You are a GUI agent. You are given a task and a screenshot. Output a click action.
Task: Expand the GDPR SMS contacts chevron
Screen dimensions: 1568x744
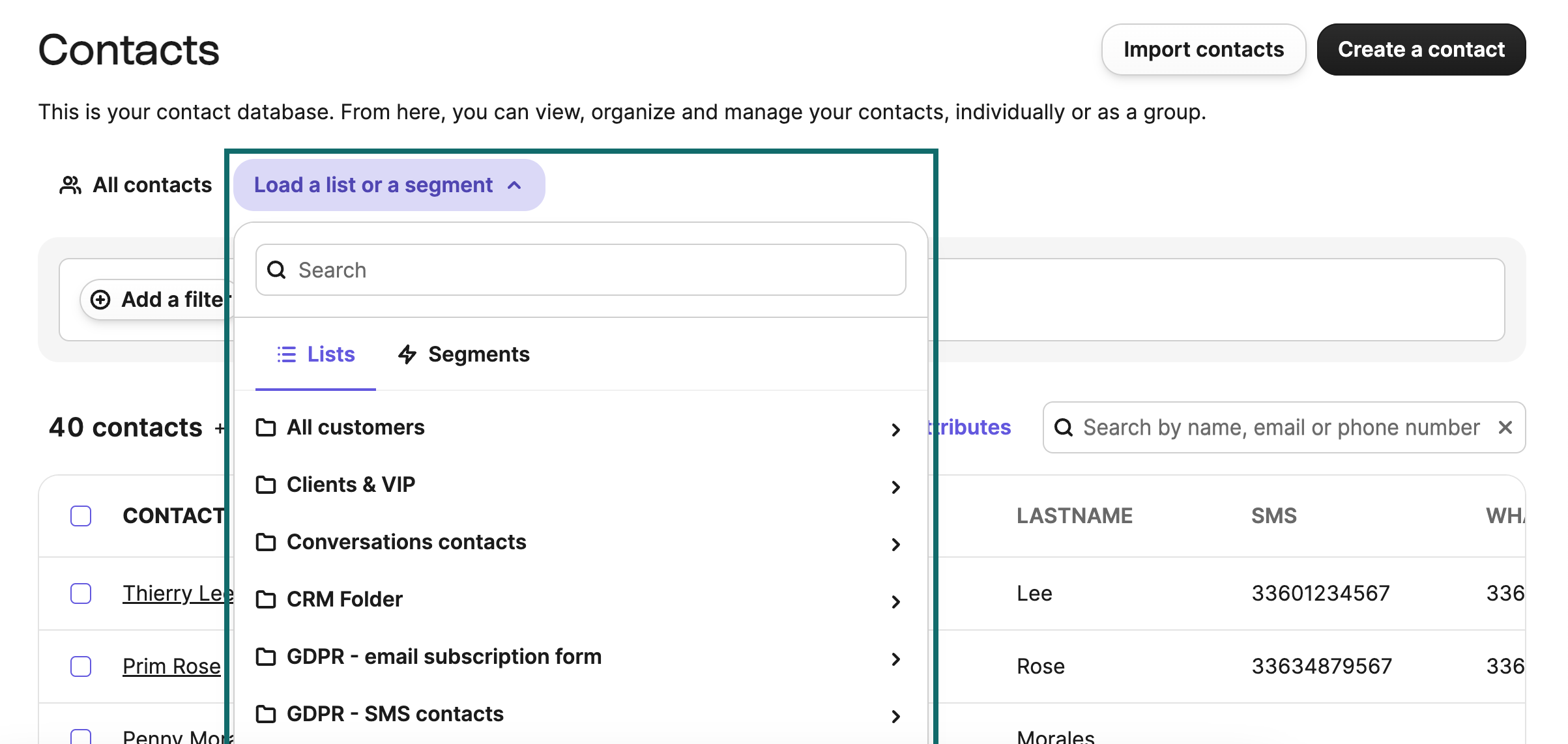[896, 716]
